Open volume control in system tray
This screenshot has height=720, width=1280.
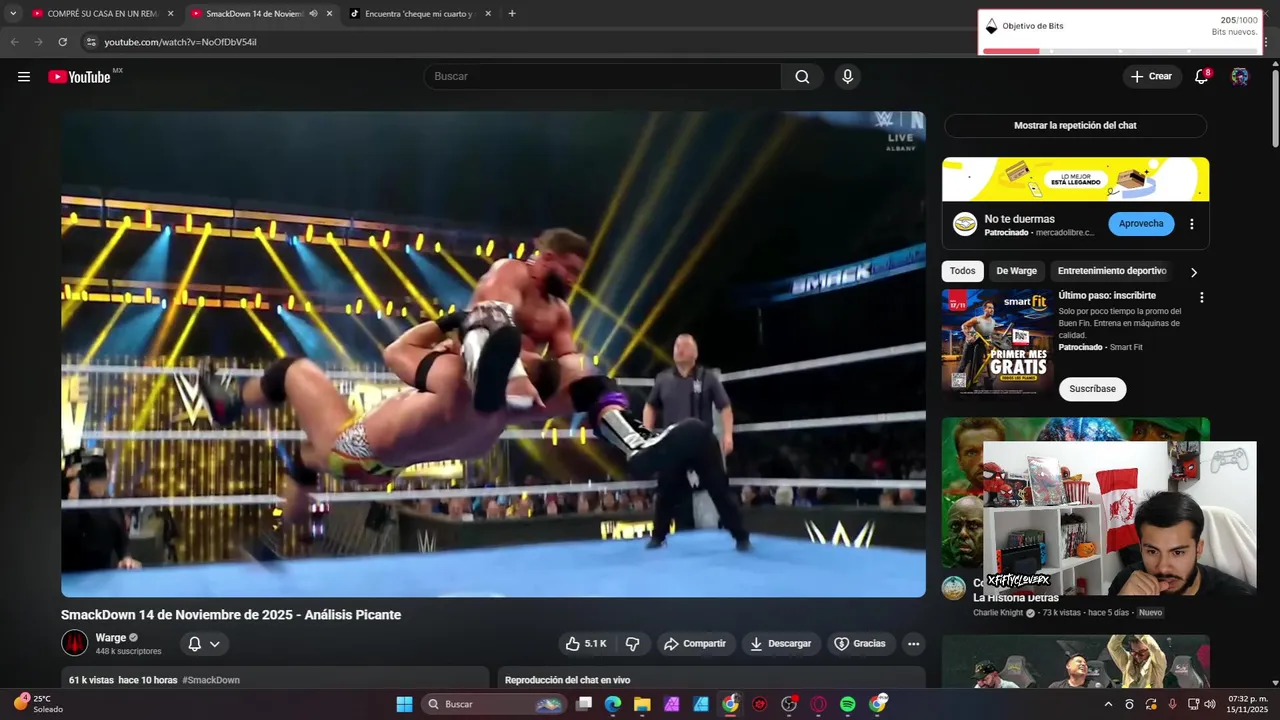click(1210, 704)
